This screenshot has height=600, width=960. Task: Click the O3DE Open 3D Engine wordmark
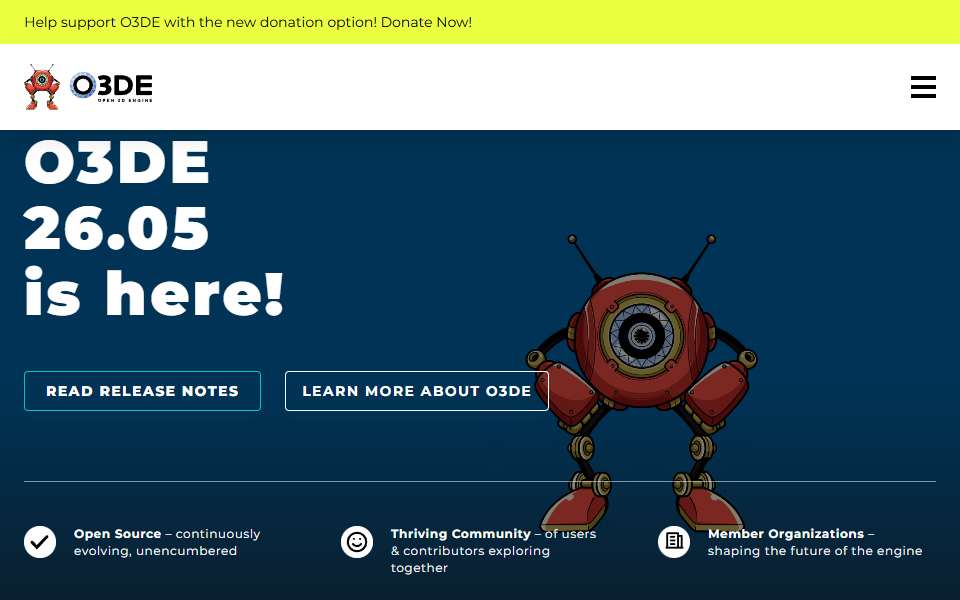click(x=111, y=87)
